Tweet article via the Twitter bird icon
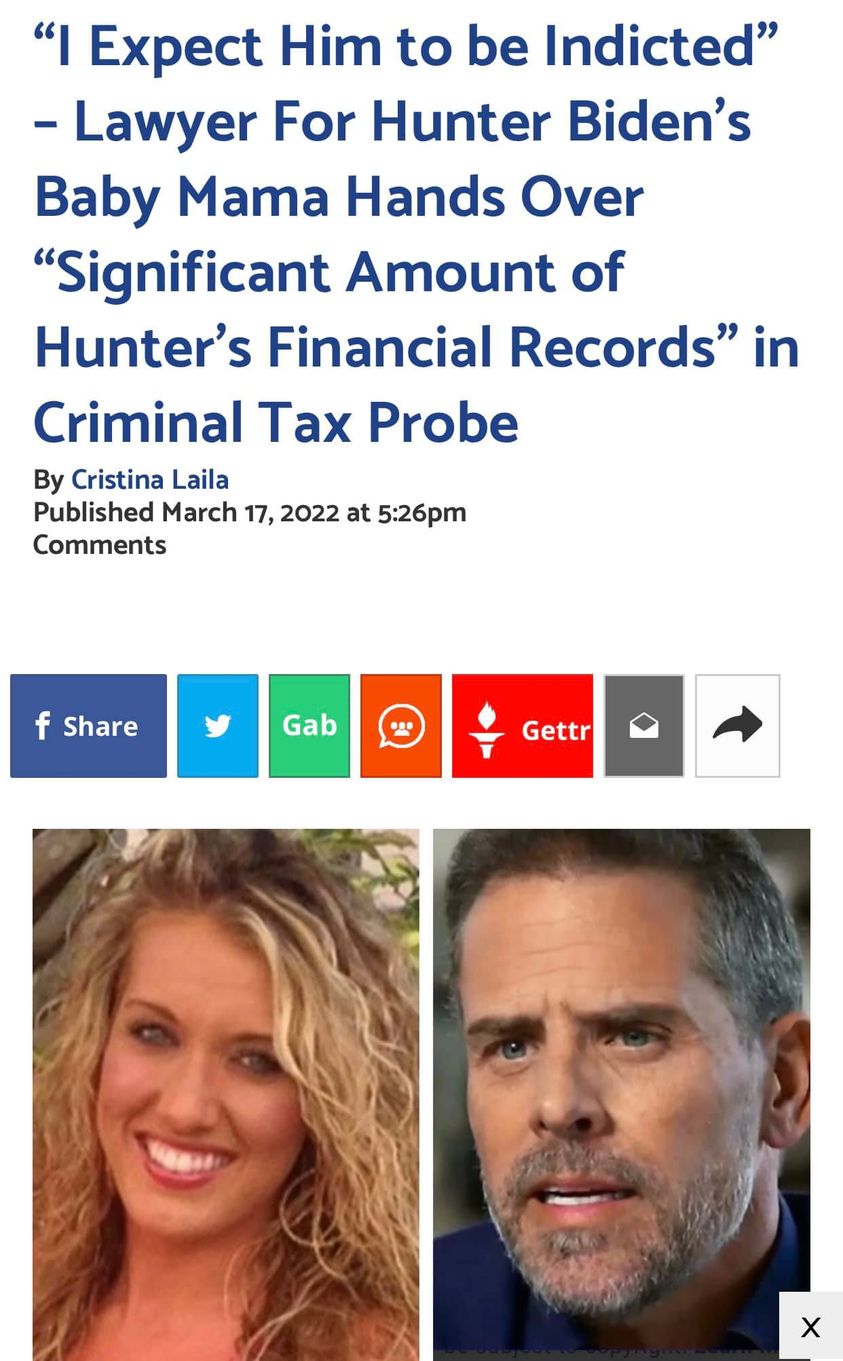This screenshot has height=1361, width=843. pyautogui.click(x=218, y=726)
